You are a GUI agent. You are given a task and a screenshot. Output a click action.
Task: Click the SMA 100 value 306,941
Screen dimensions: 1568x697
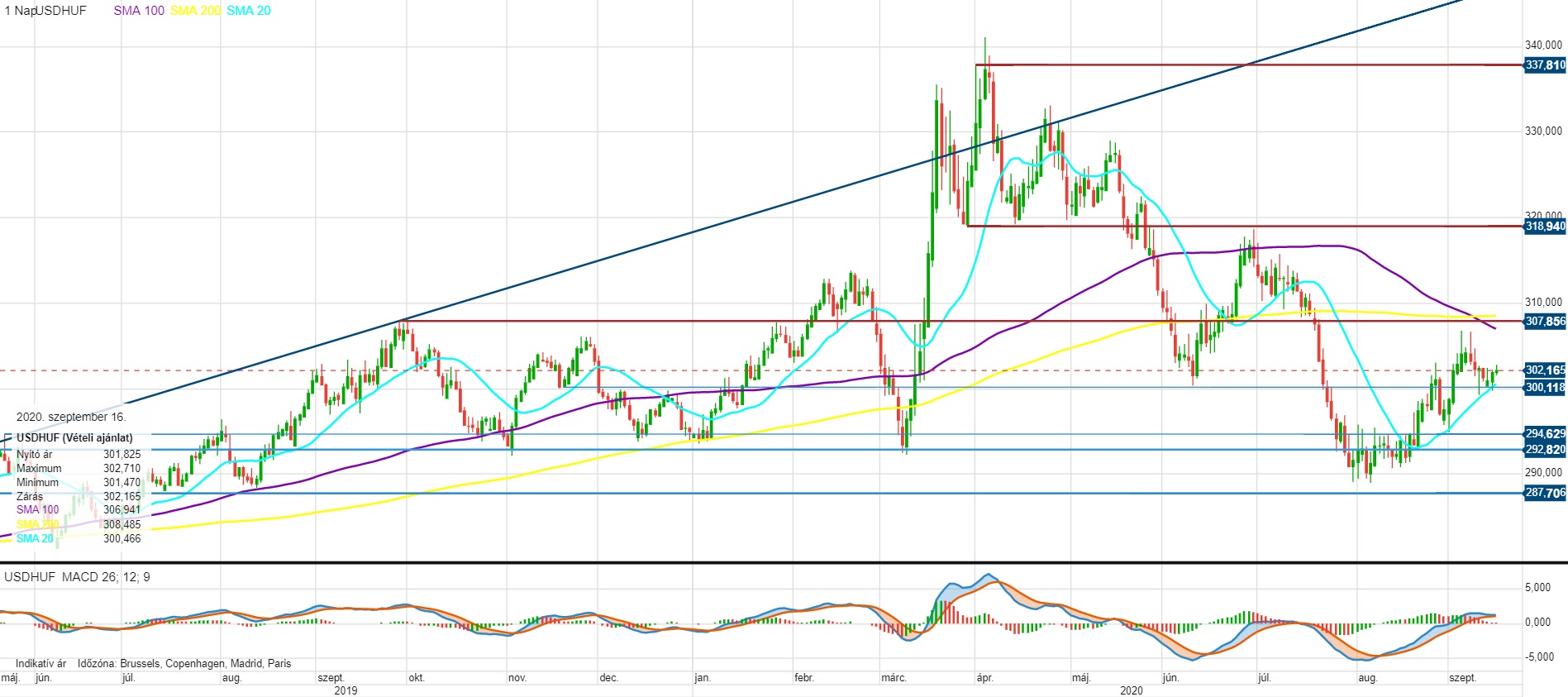point(122,510)
